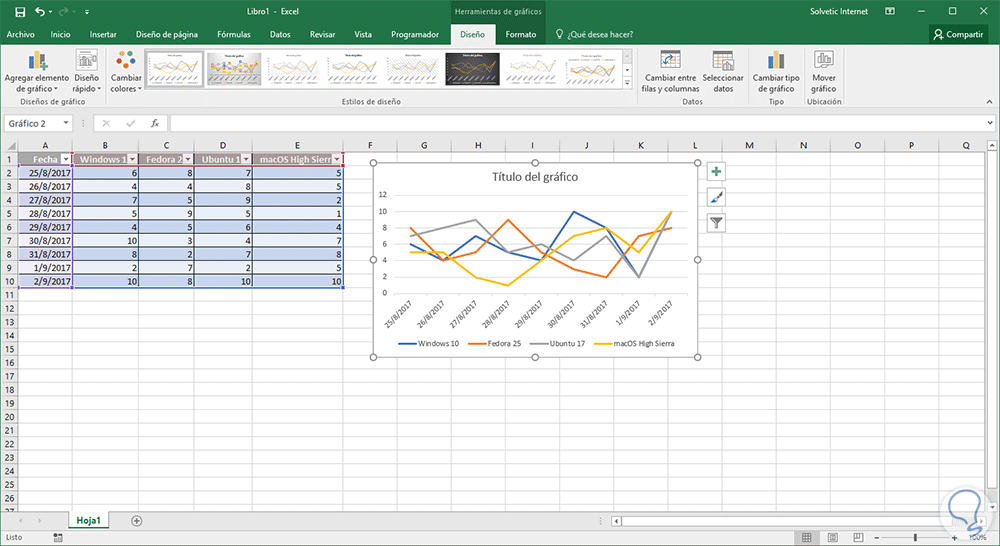Select the dark background chart style thumbnail
Screen dimensions: 1000x546
coord(473,69)
